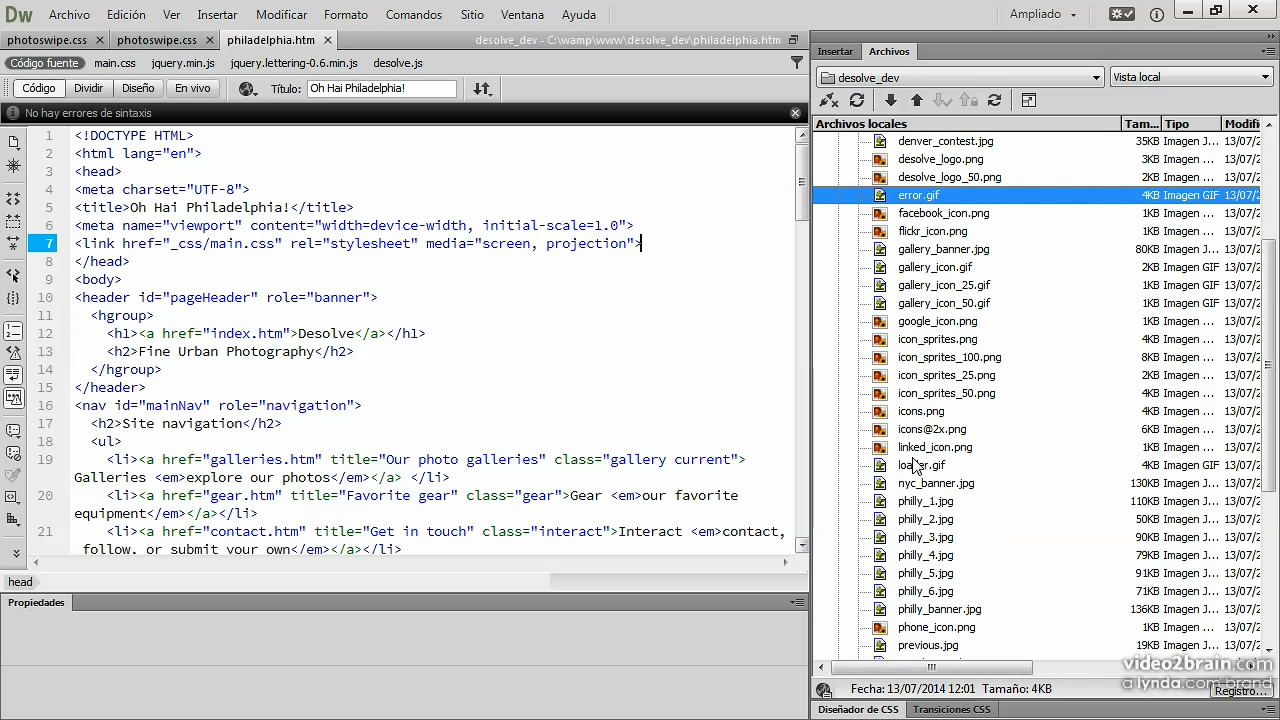The image size is (1280, 720).
Task: Toggle line numbers in the code toolbar
Action: 13,330
